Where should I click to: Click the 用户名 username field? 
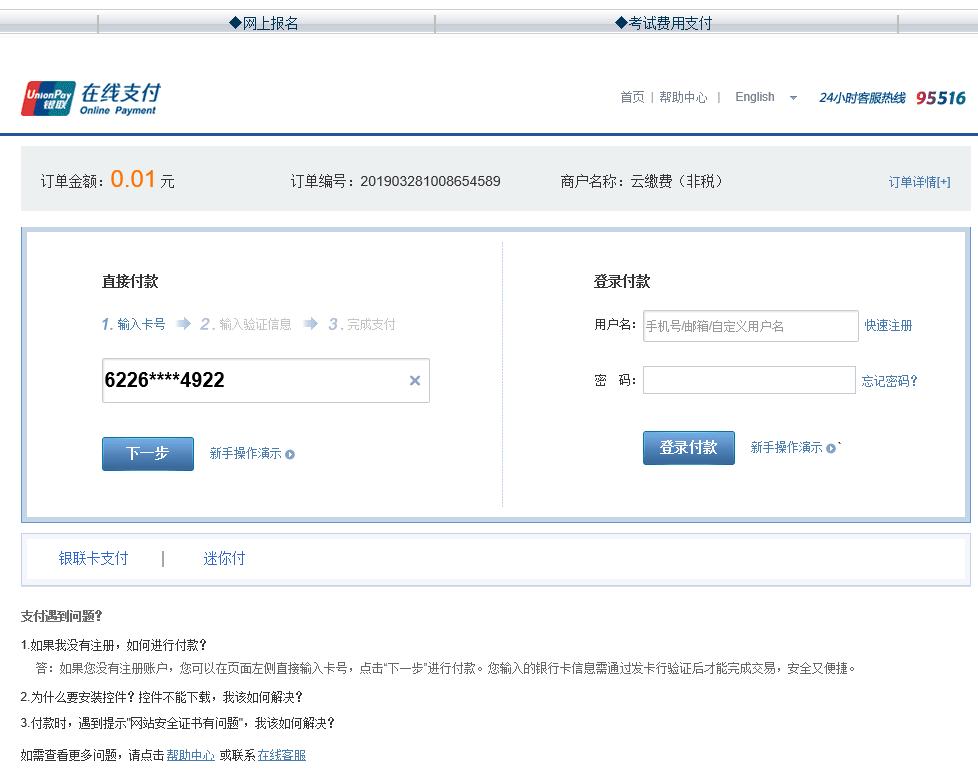[x=748, y=325]
